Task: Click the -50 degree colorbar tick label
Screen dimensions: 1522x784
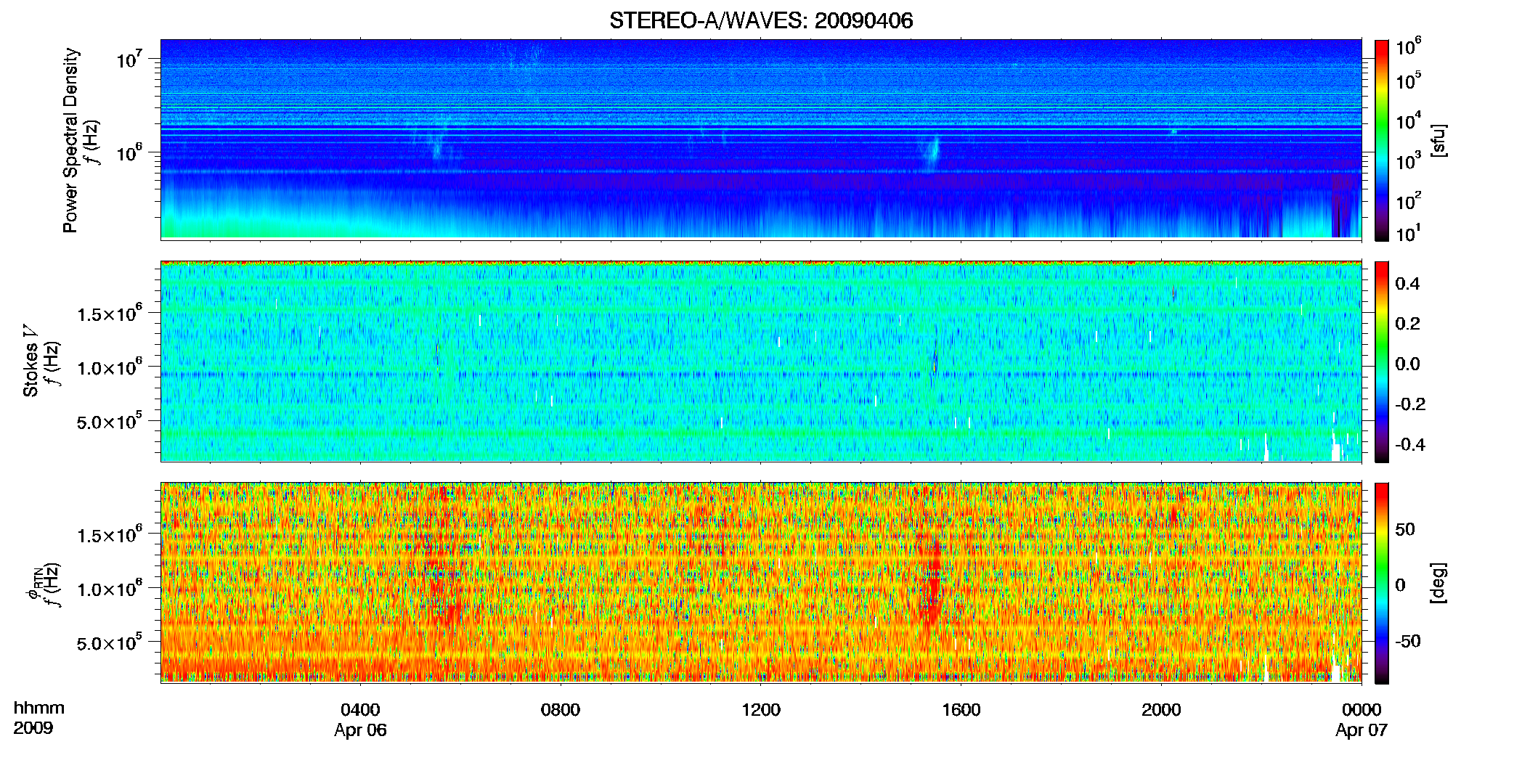Action: 1407,642
